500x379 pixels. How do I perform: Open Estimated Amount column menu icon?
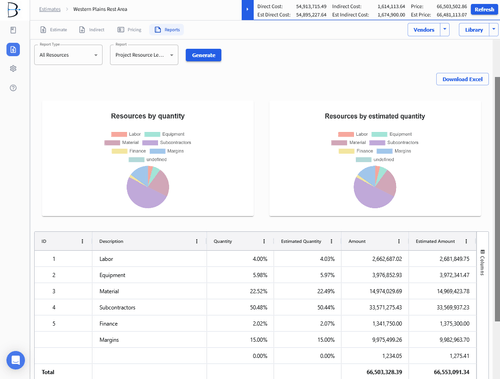pyautogui.click(x=466, y=241)
